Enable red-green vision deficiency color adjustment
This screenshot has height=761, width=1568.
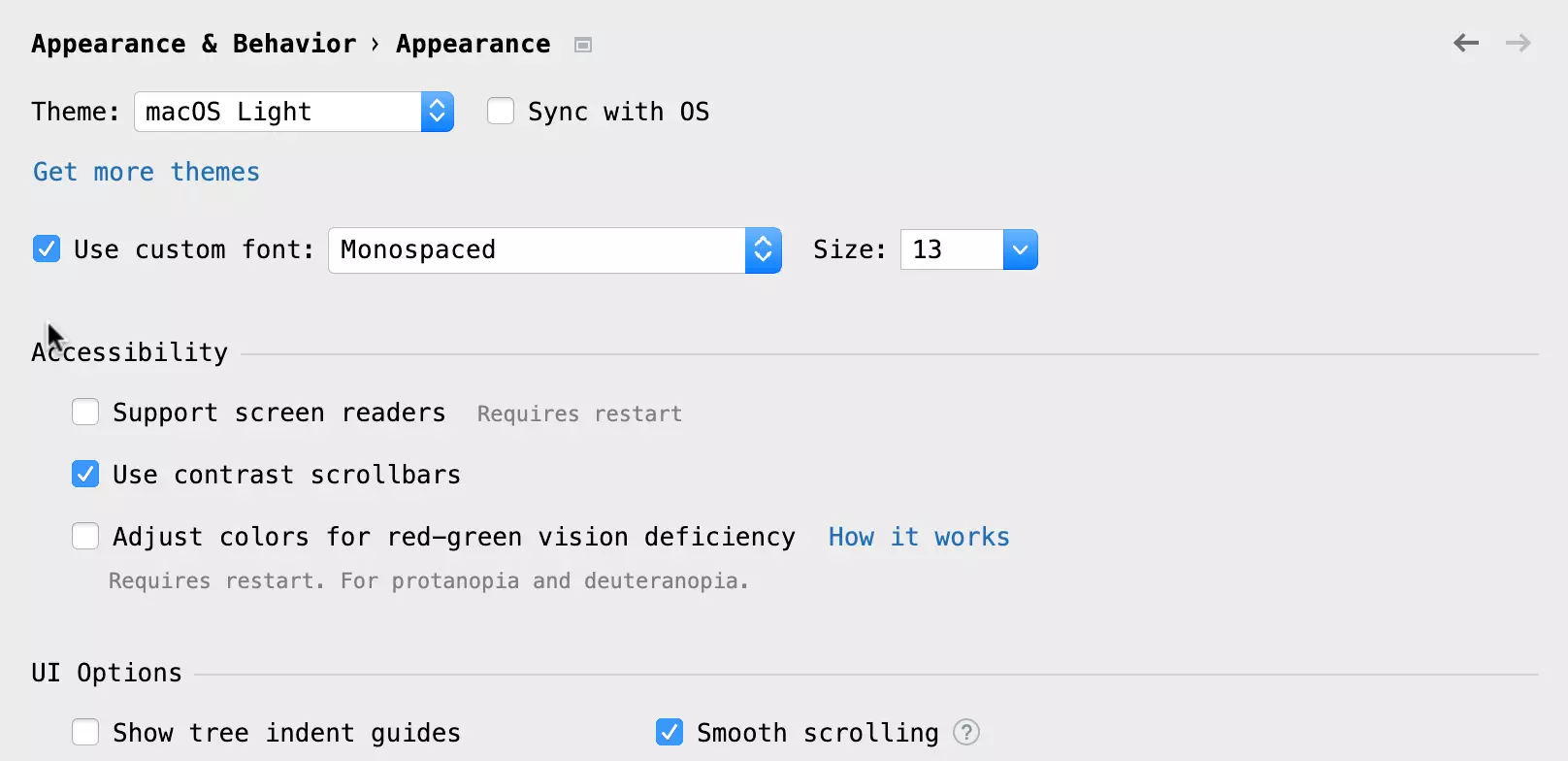click(85, 537)
